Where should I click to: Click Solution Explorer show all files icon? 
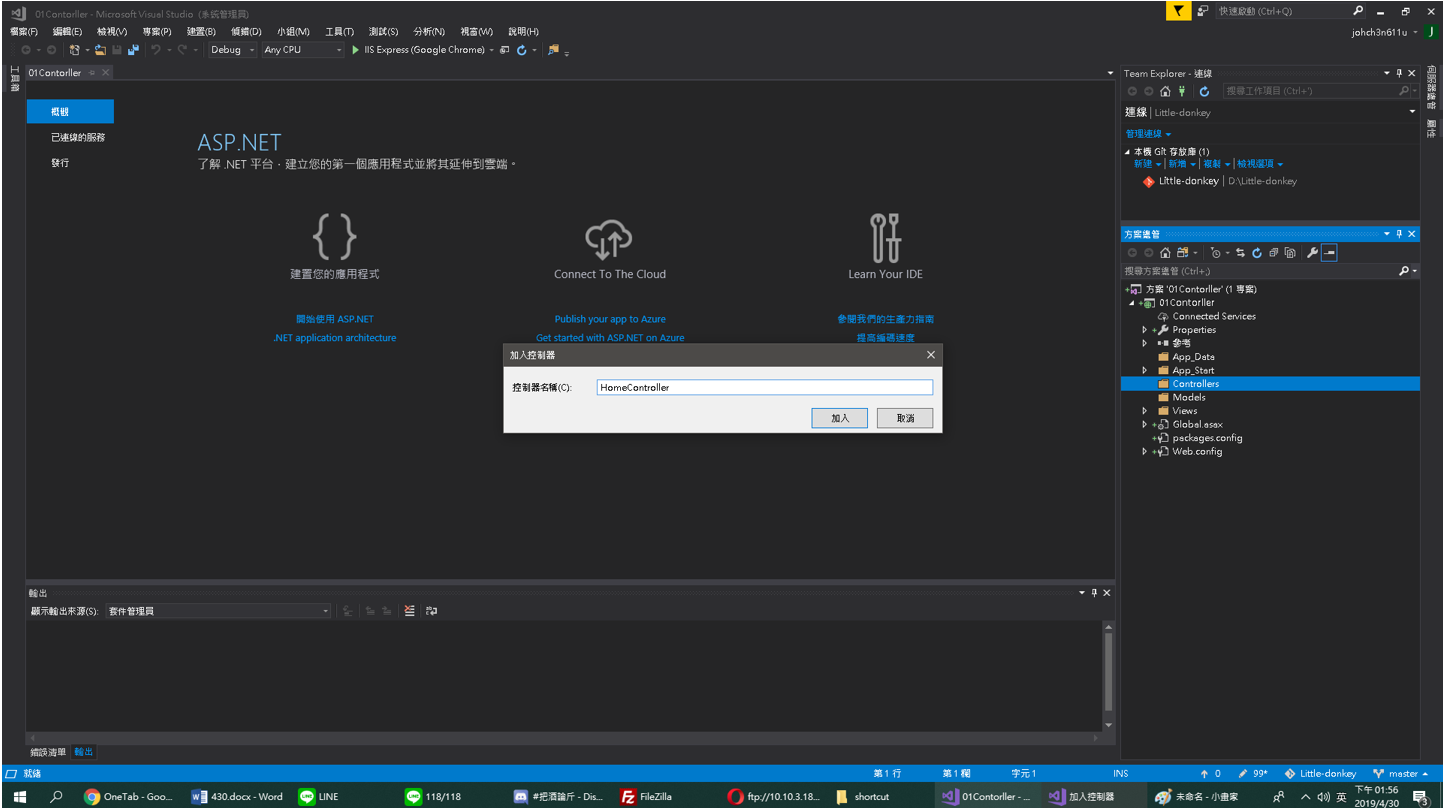pos(1290,253)
